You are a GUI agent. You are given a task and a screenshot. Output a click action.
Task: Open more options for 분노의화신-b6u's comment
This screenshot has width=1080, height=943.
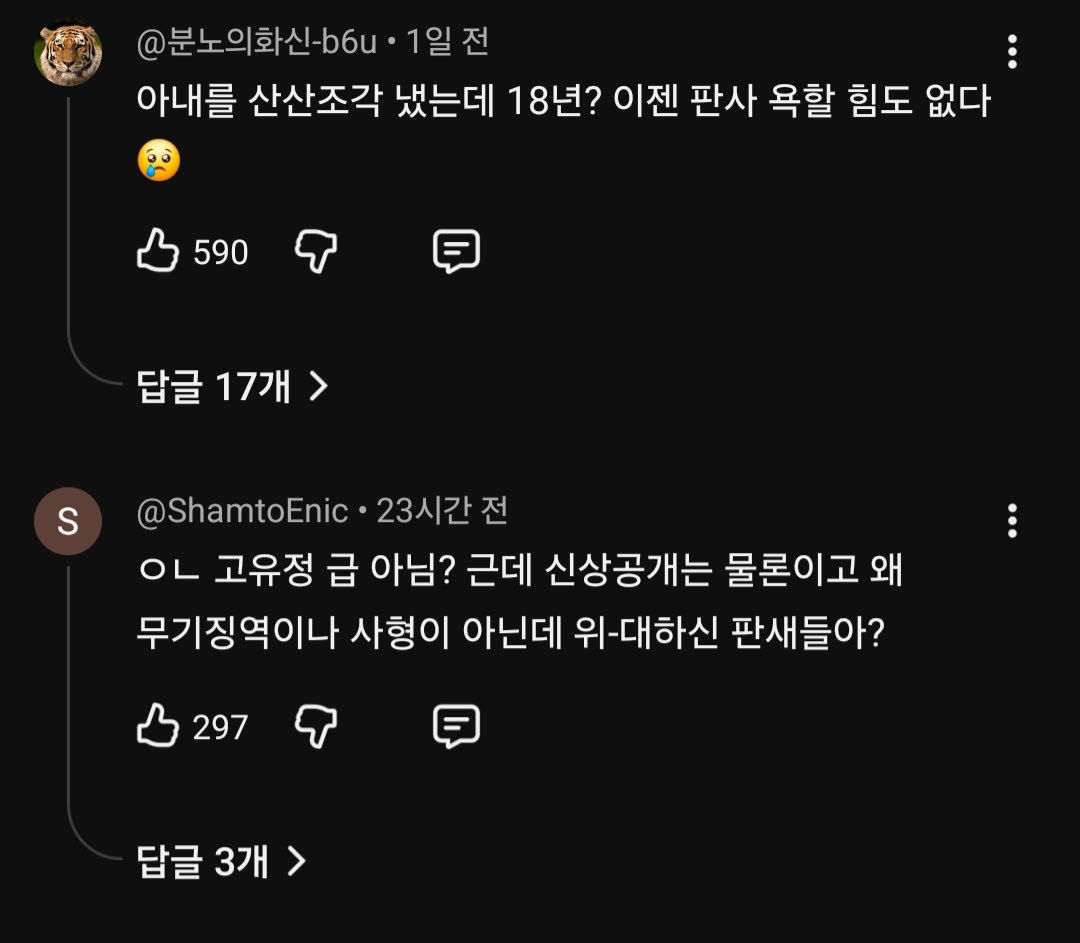click(1012, 51)
